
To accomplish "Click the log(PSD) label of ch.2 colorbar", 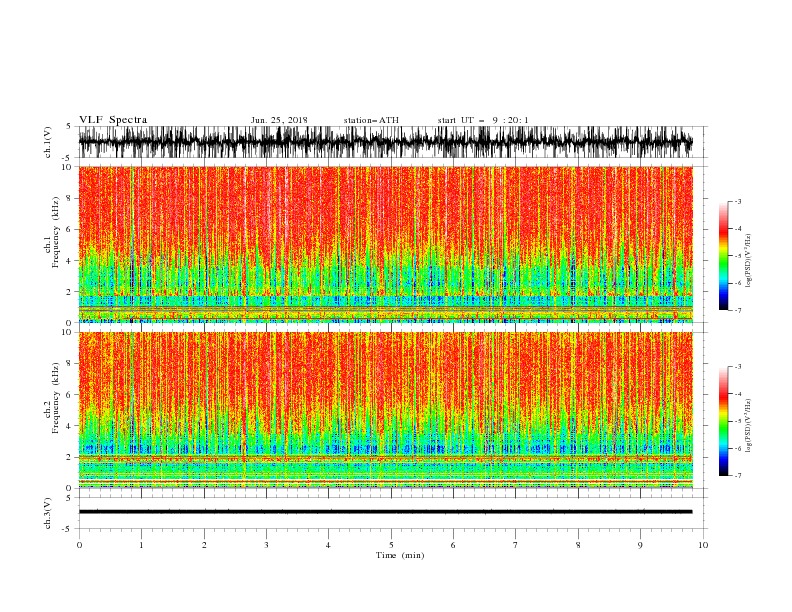I will 749,425.
